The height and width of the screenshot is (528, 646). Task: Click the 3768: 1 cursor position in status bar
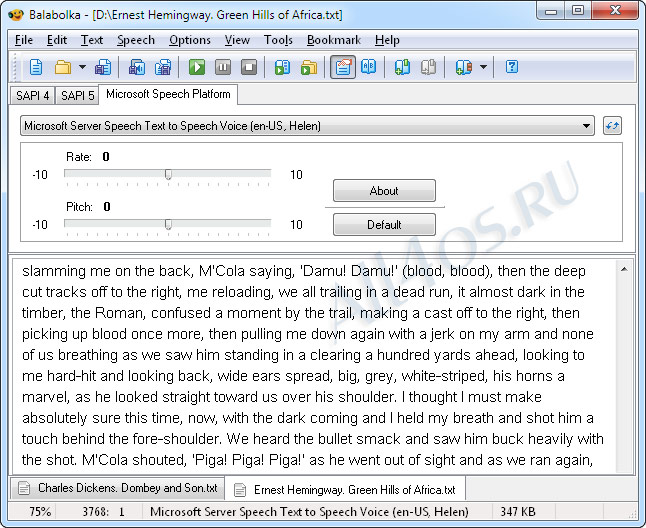click(x=103, y=512)
